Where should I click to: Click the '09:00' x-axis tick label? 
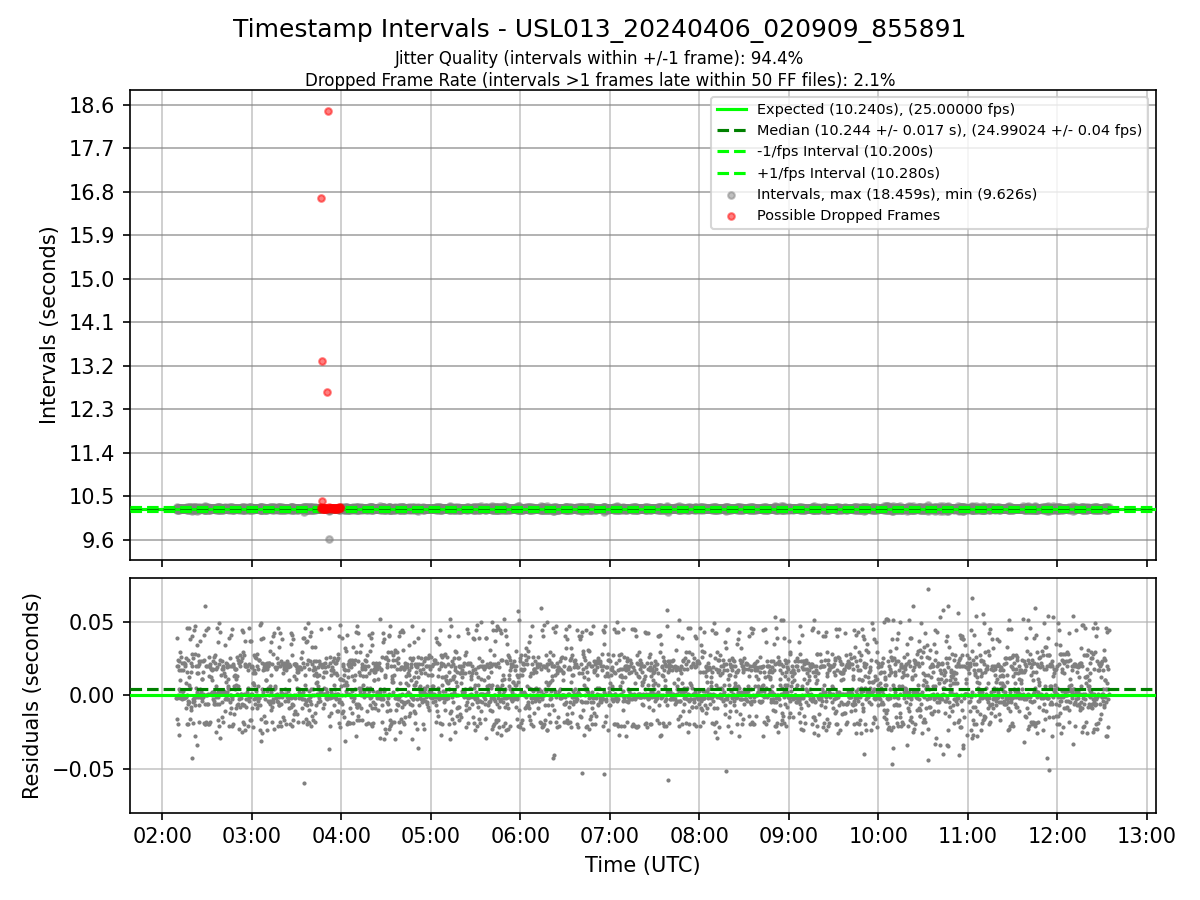[x=789, y=835]
